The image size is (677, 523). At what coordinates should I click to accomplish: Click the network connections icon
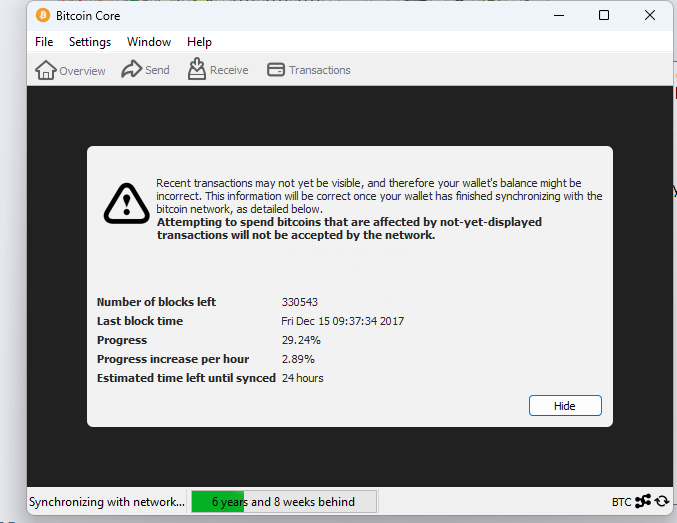click(x=643, y=501)
